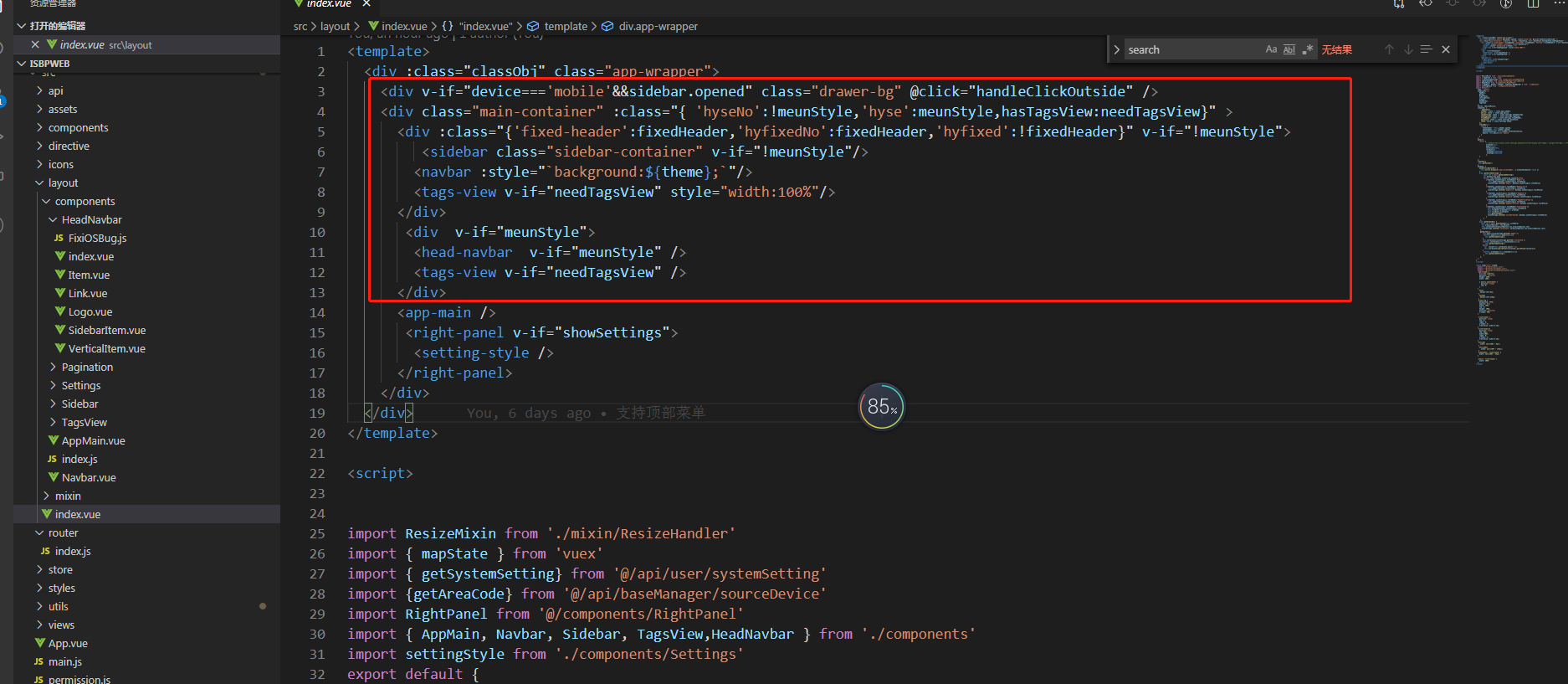Click the JS icon of layout index.js
This screenshot has height=684, width=1568.
52,459
